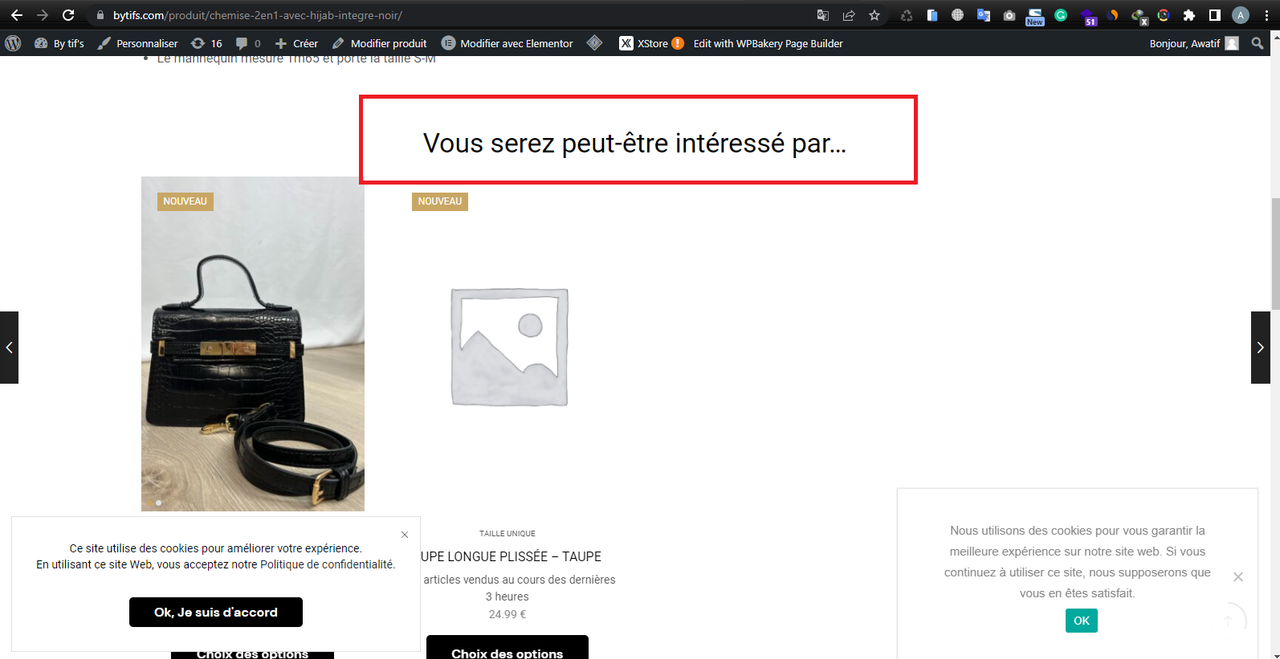Viewport: 1280px width, 659px height.
Task: Click the orange crescent extension icon
Action: (x=1112, y=15)
